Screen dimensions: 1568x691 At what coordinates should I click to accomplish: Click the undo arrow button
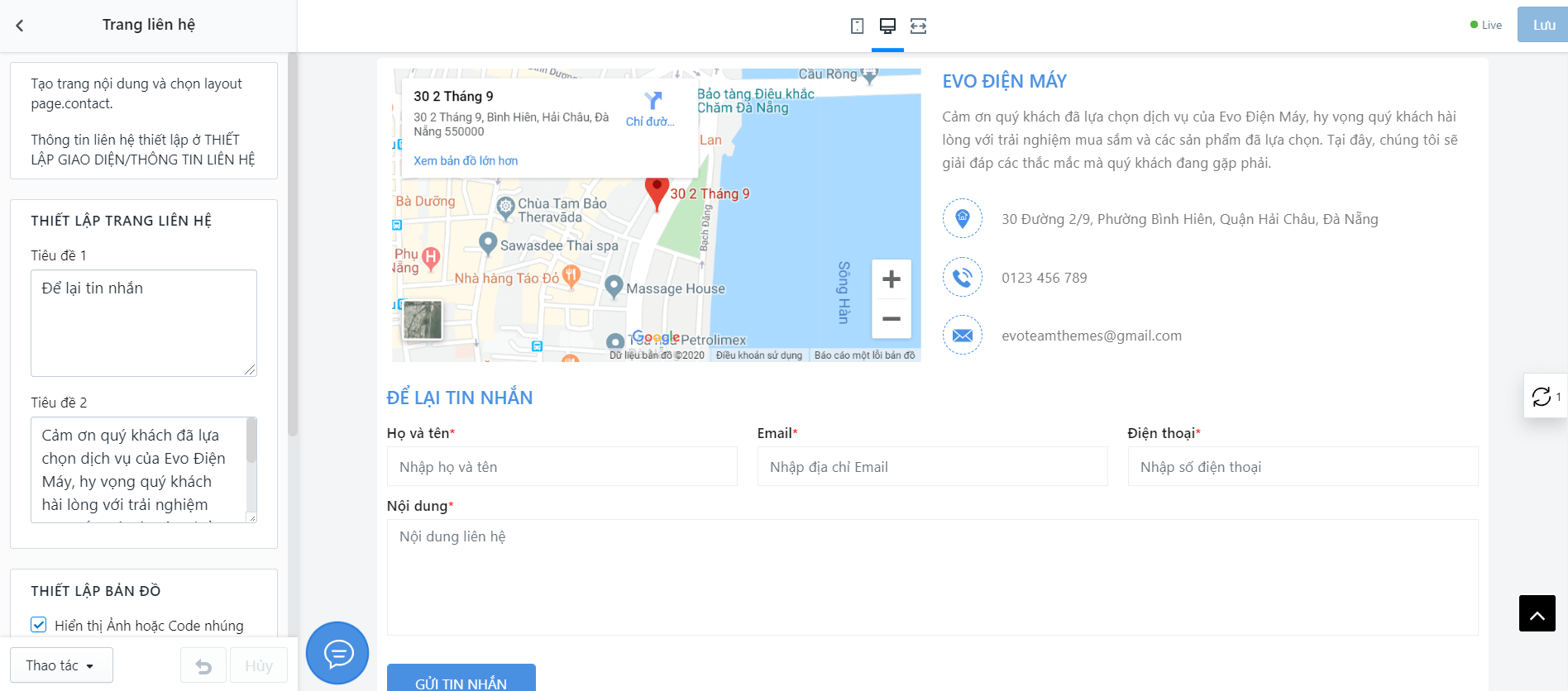point(203,665)
